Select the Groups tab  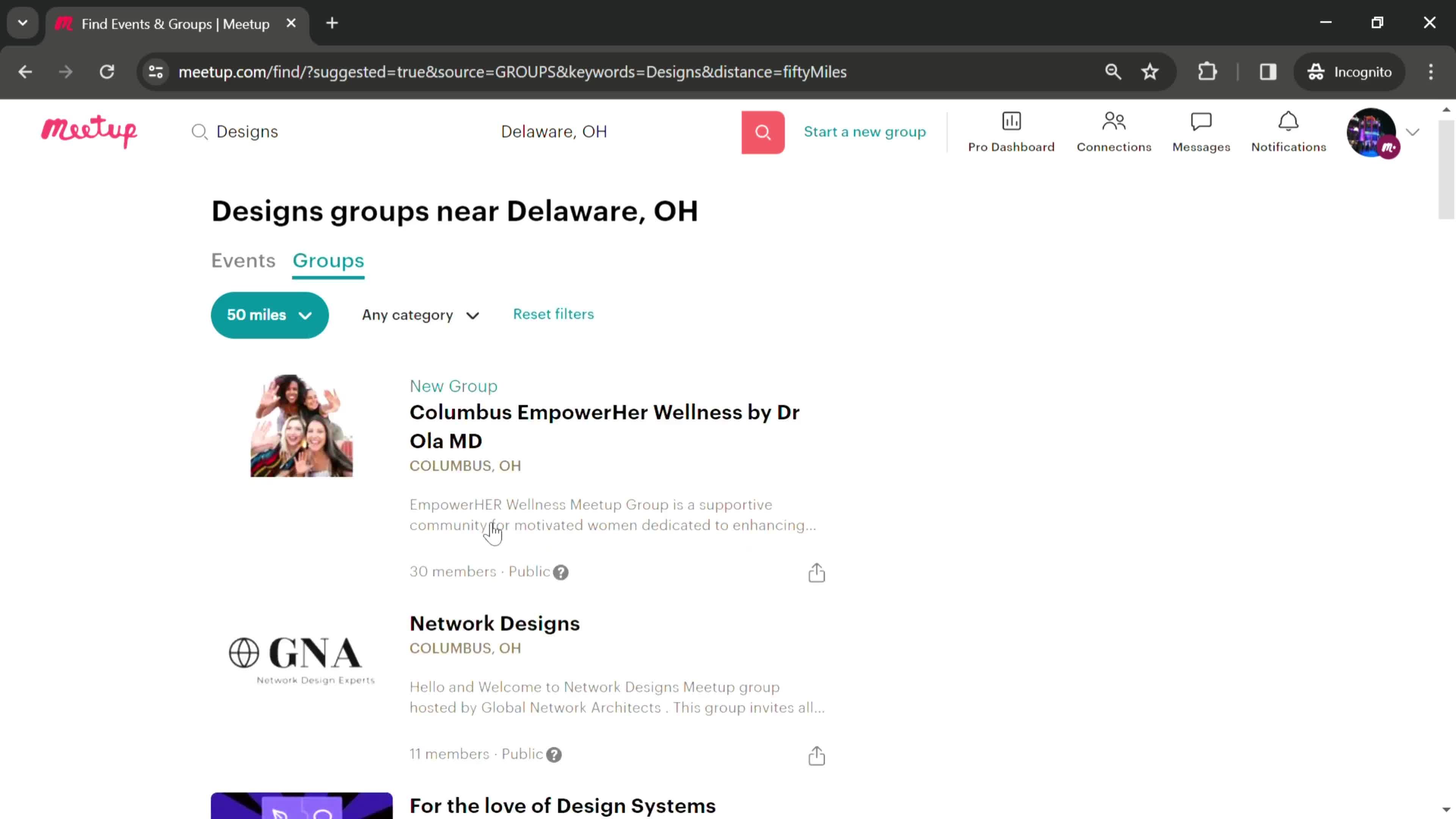[x=328, y=260]
